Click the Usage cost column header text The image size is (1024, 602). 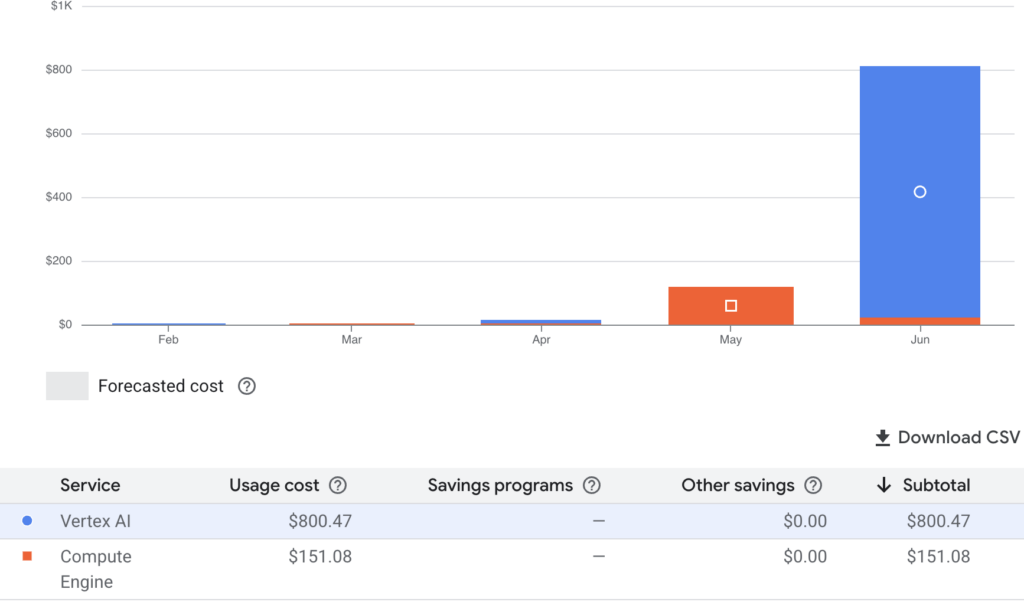click(x=274, y=485)
